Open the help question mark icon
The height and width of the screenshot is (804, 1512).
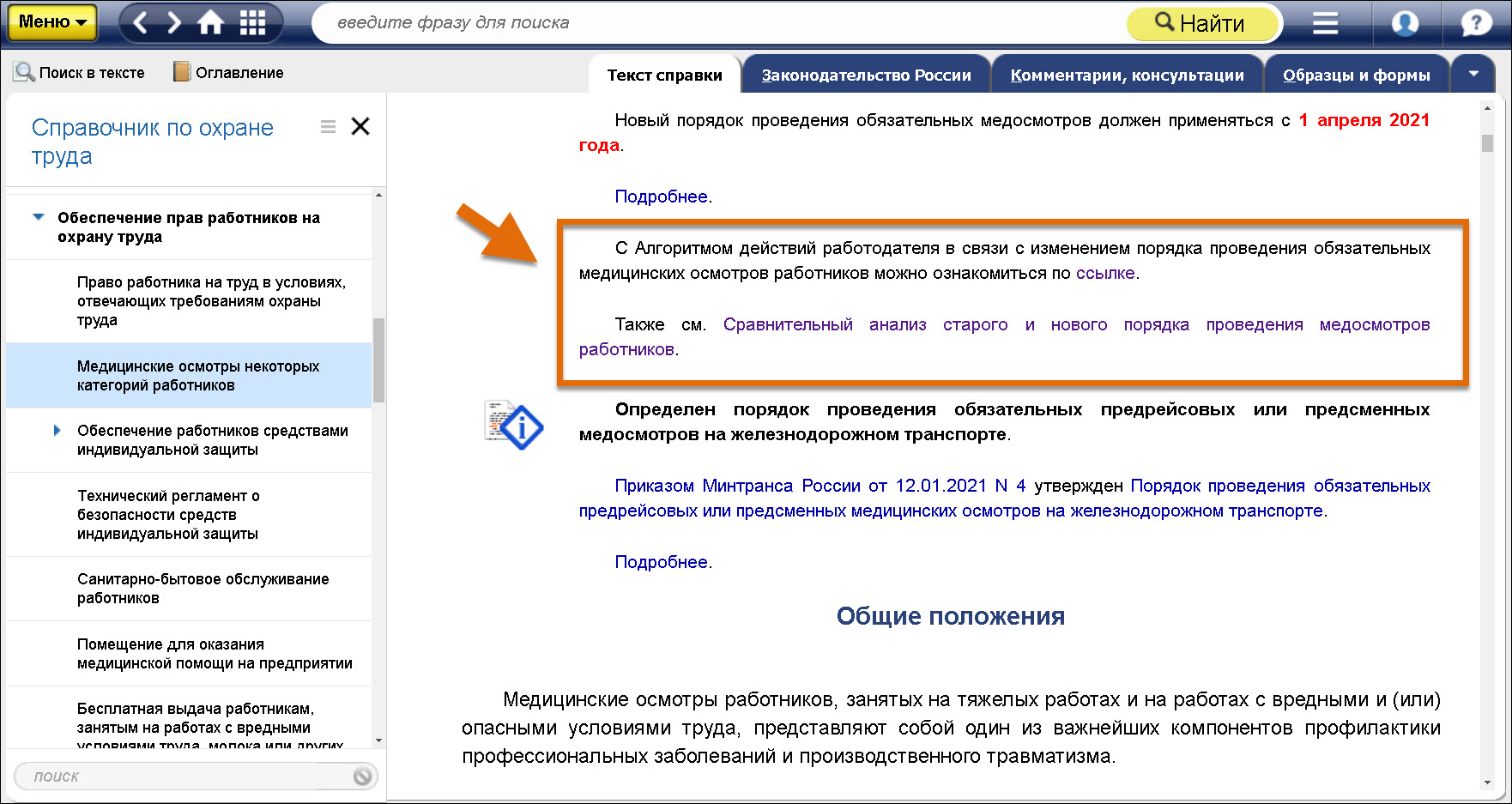point(1476,23)
